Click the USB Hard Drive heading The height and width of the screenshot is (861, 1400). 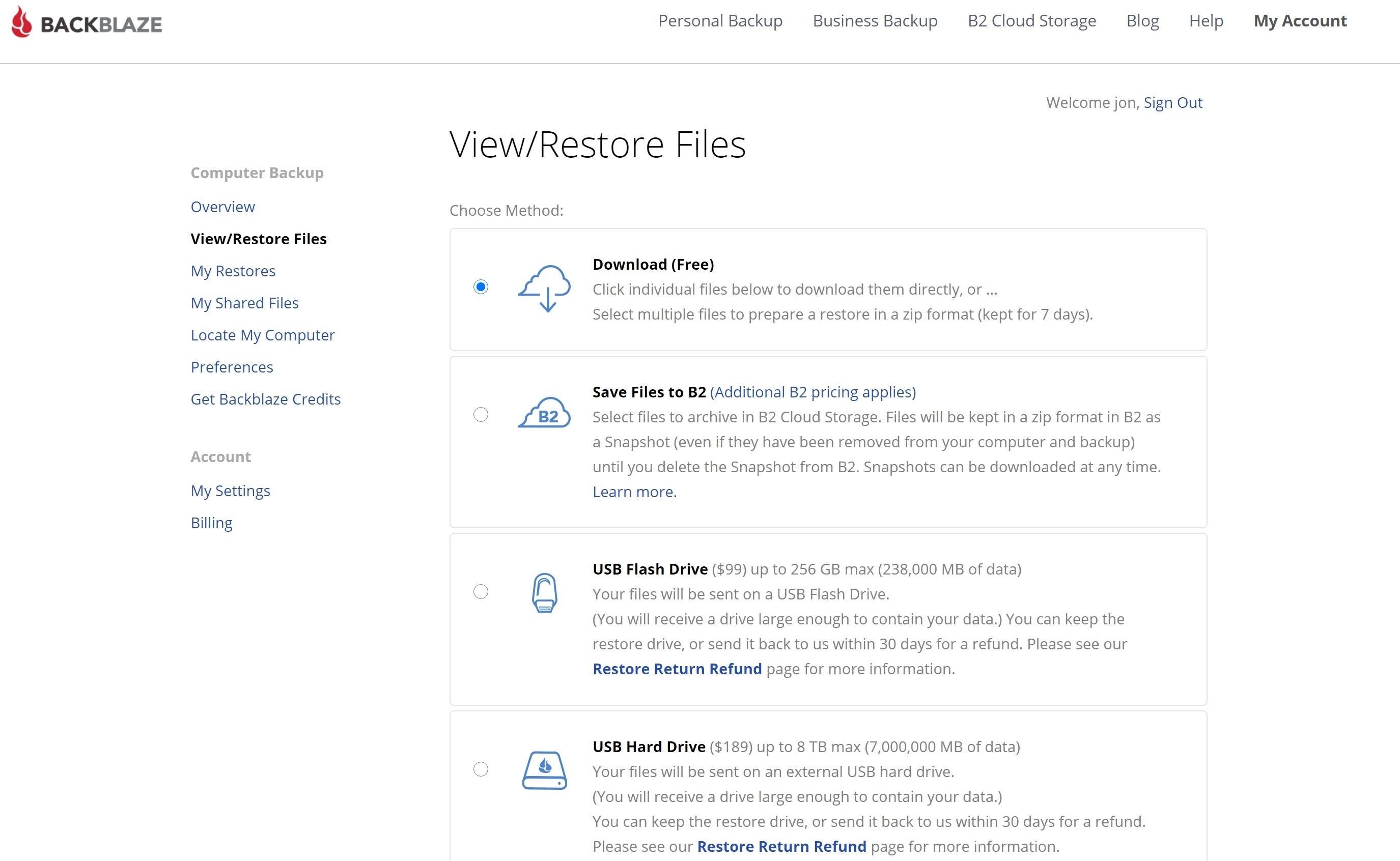pyautogui.click(x=649, y=747)
